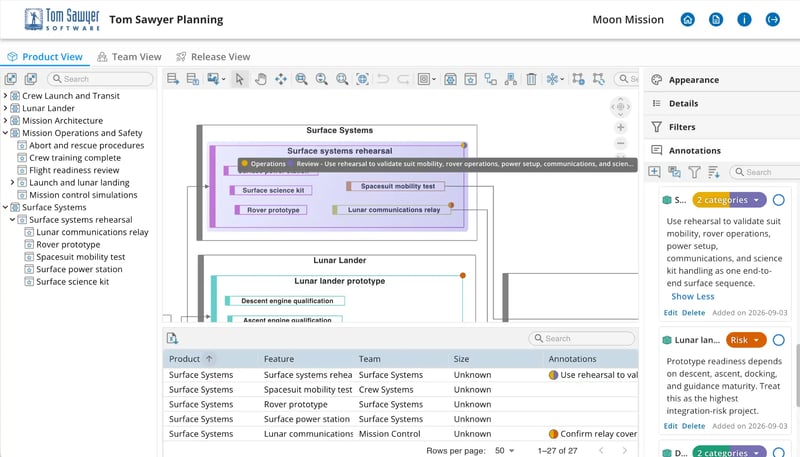This screenshot has width=800, height=457.
Task: Open the rows per page 50 dropdown
Action: click(505, 450)
